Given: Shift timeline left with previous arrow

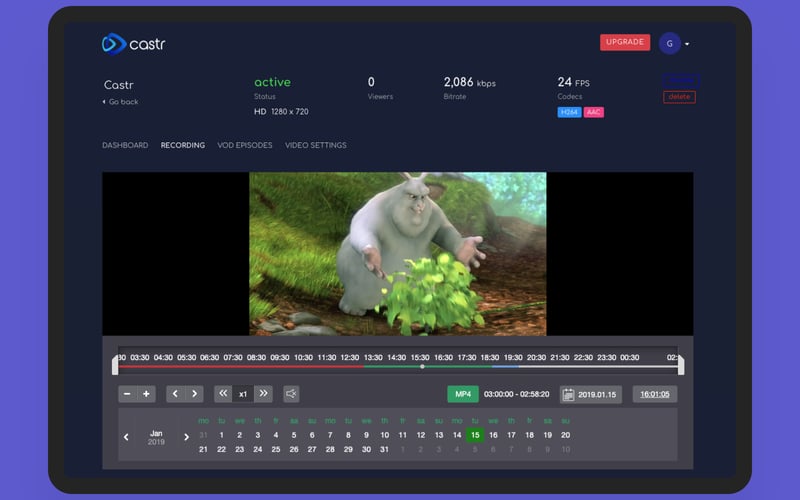Looking at the screenshot, I should click(x=176, y=394).
